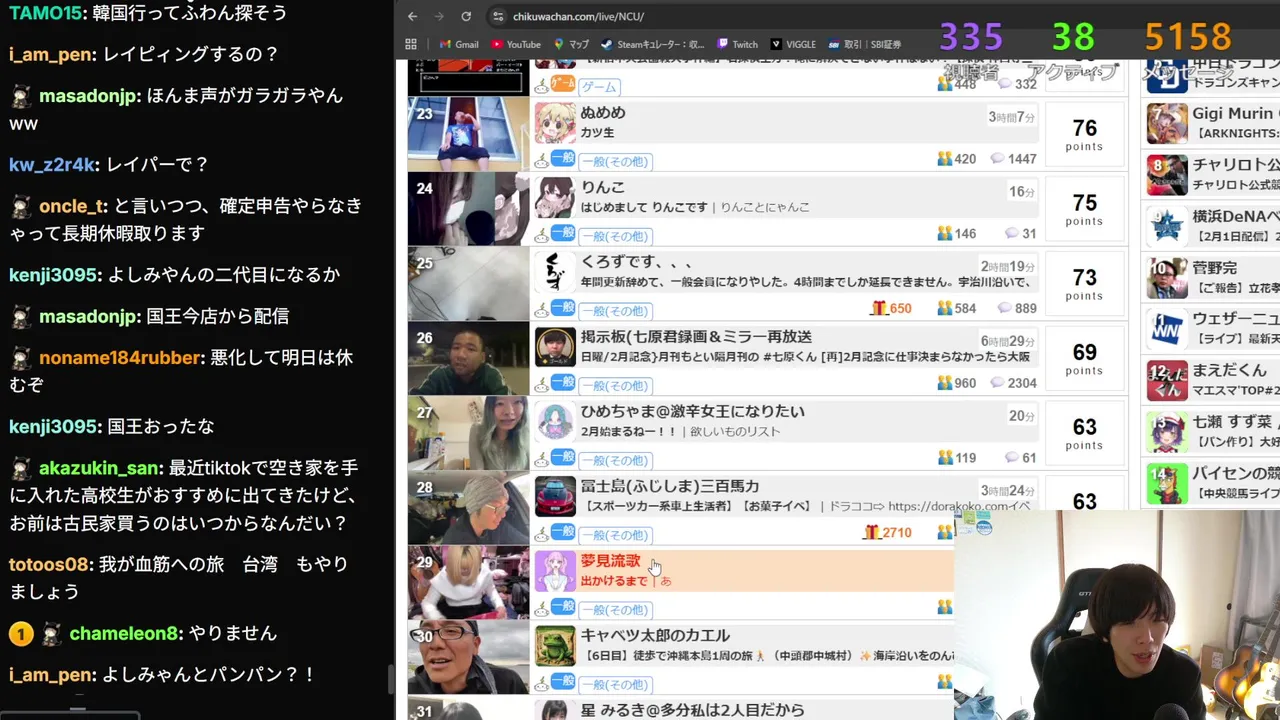Open rank 24 りんこ stream thumbnail

point(468,208)
